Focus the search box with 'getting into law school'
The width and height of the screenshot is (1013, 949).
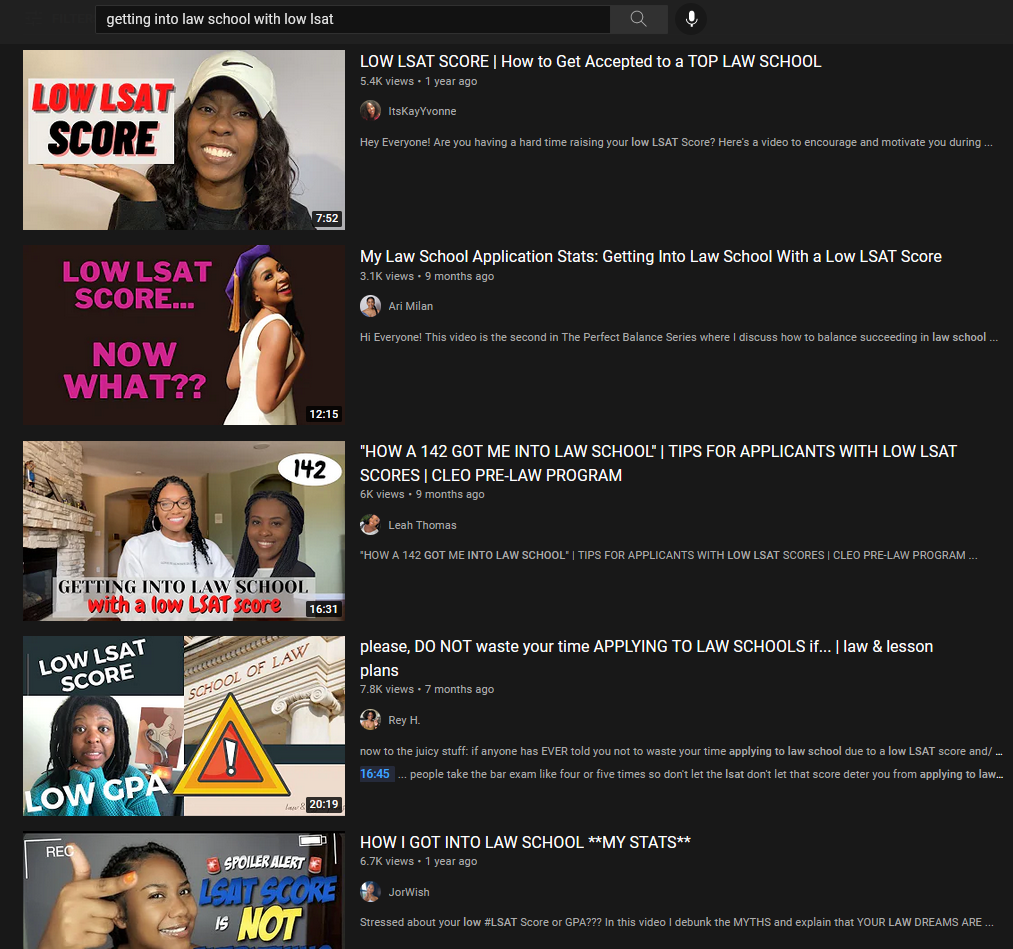353,19
